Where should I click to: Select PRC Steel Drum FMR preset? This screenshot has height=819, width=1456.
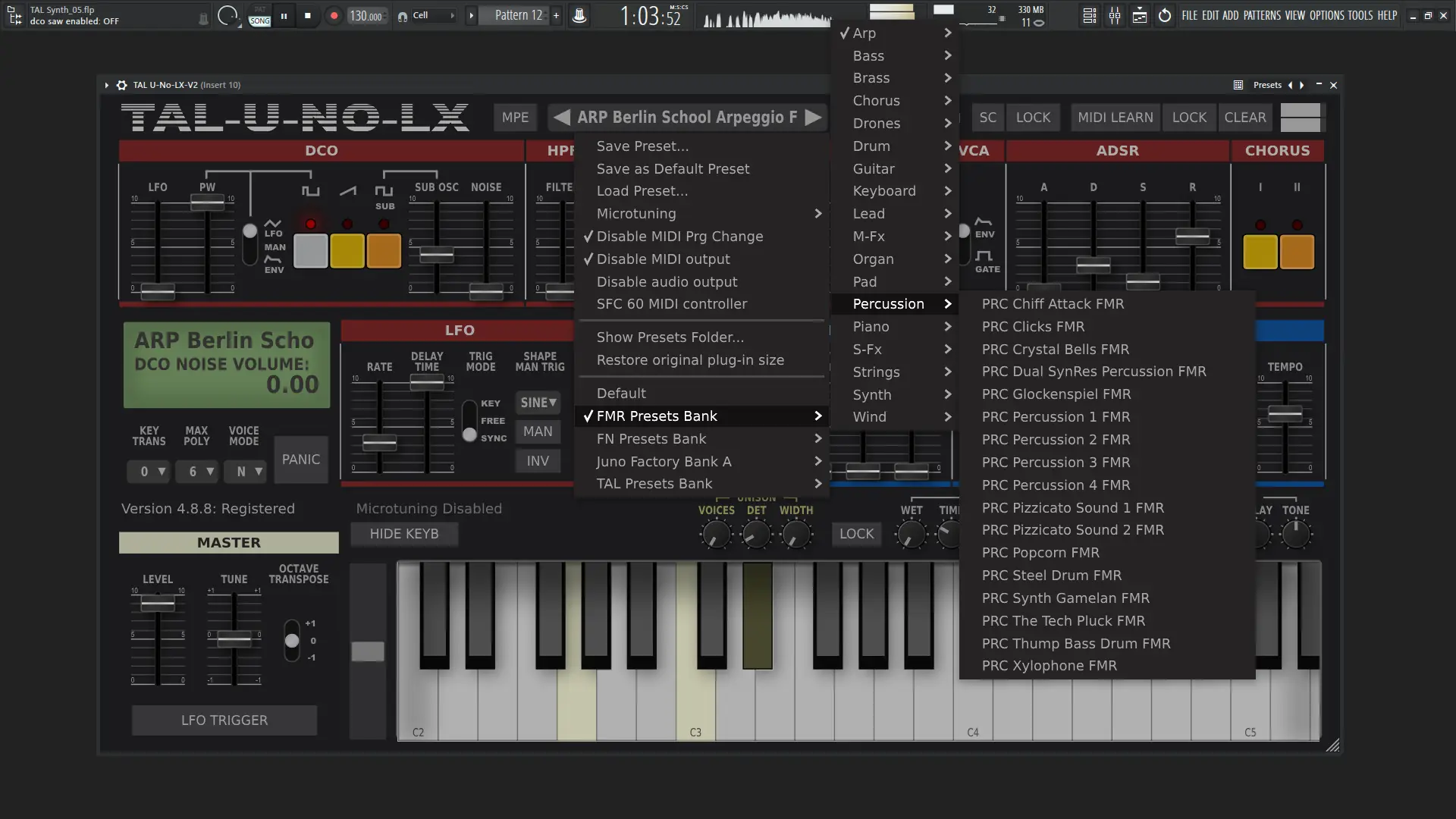[1051, 576]
